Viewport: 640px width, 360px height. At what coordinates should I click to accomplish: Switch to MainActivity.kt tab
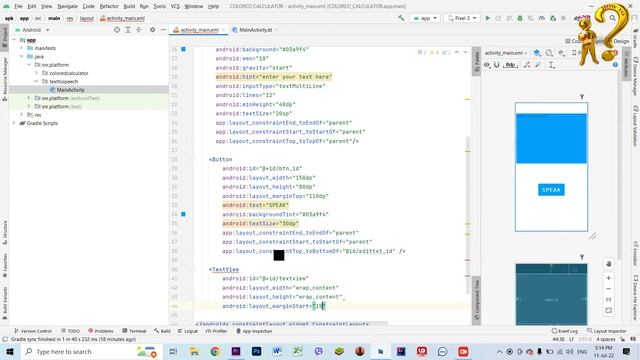pyautogui.click(x=255, y=30)
